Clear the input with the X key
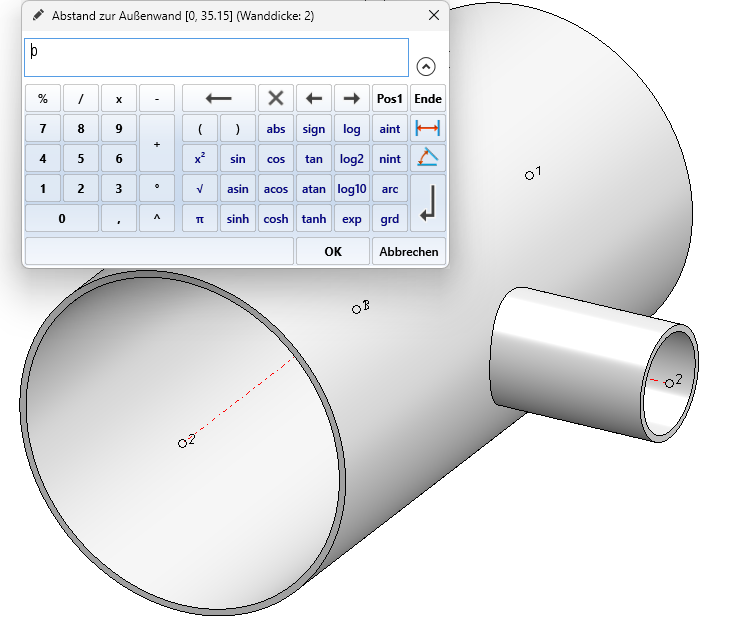This screenshot has height=622, width=753. [276, 98]
